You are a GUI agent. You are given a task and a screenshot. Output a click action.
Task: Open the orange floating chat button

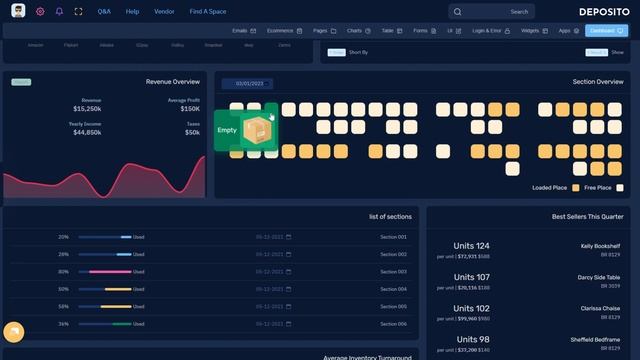coord(14,332)
